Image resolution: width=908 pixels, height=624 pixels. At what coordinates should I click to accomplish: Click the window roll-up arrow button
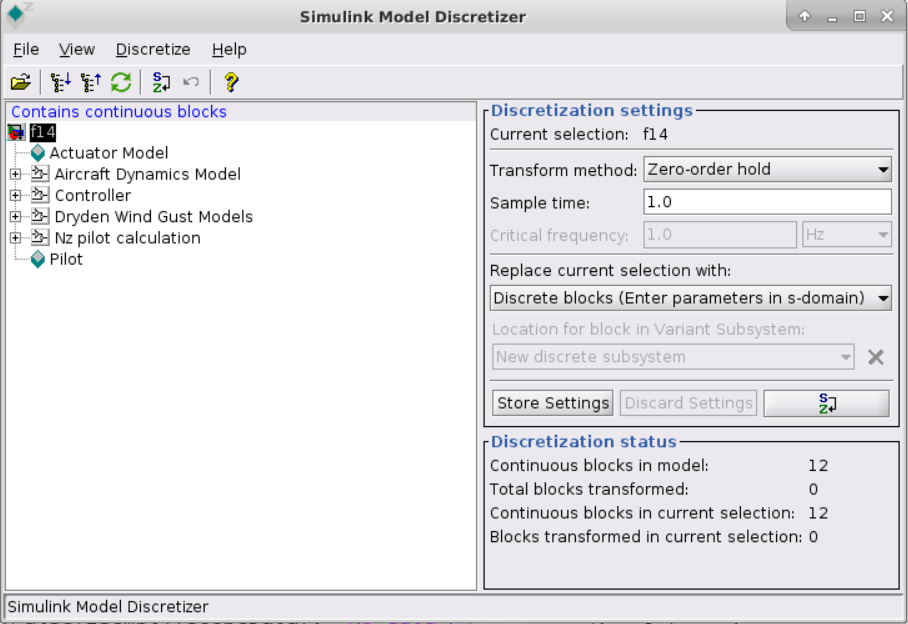805,16
